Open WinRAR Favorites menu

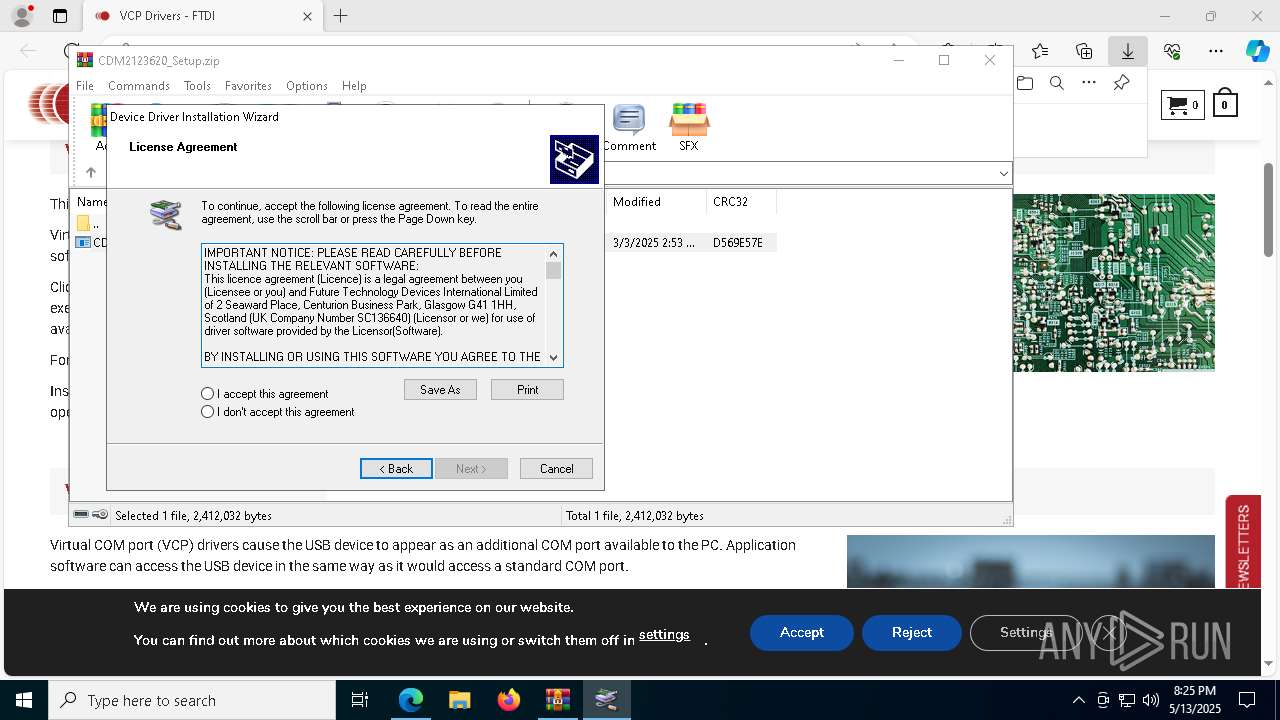[248, 86]
